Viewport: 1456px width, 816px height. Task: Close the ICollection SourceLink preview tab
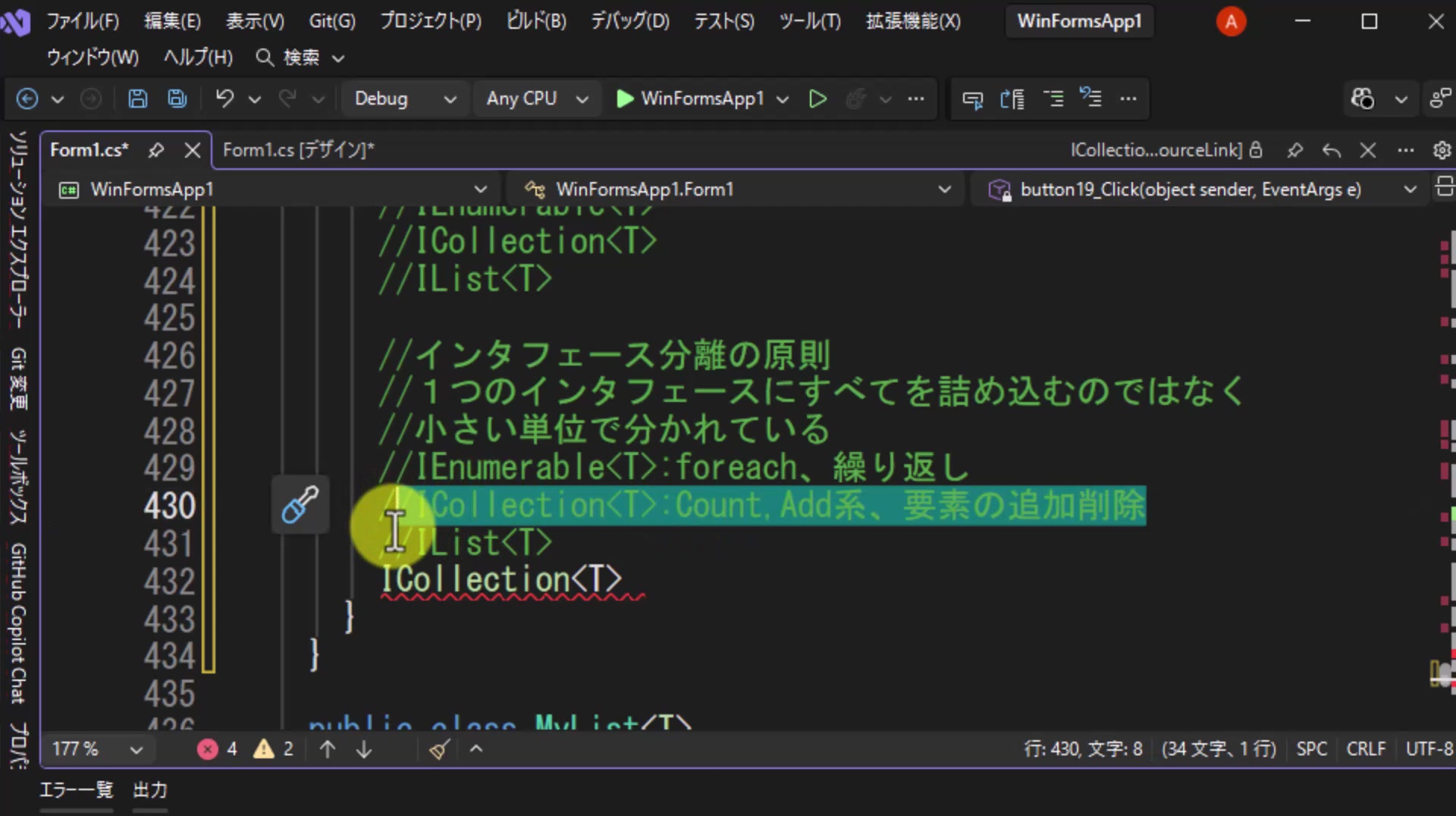(1368, 150)
